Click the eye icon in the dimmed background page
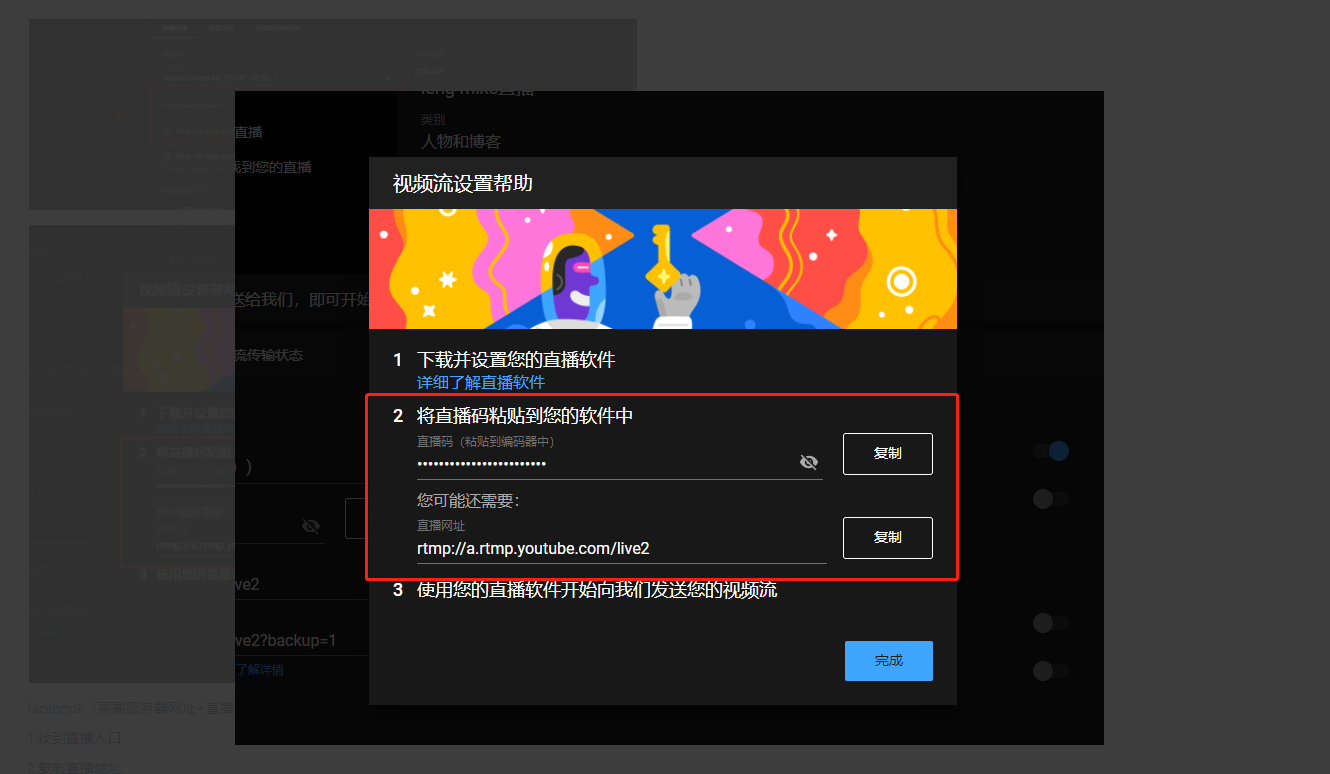The width and height of the screenshot is (1330, 774). coord(311,526)
